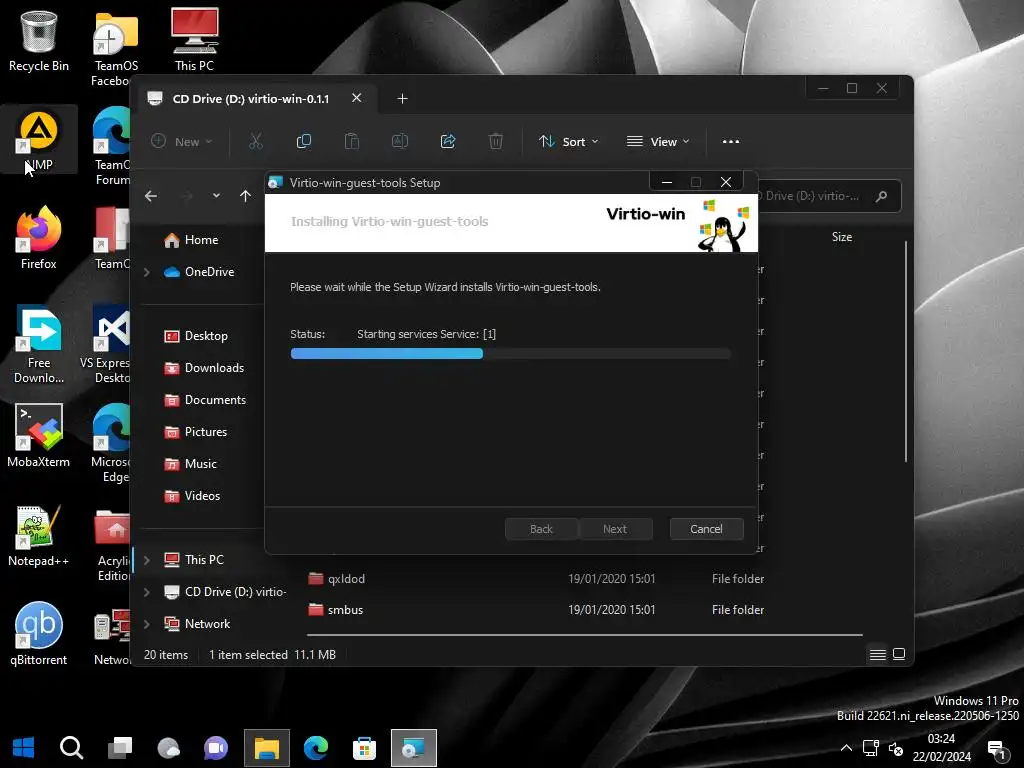Click the Delete trash icon in Explorer toolbar
Viewport: 1024px width, 768px height.
(496, 141)
